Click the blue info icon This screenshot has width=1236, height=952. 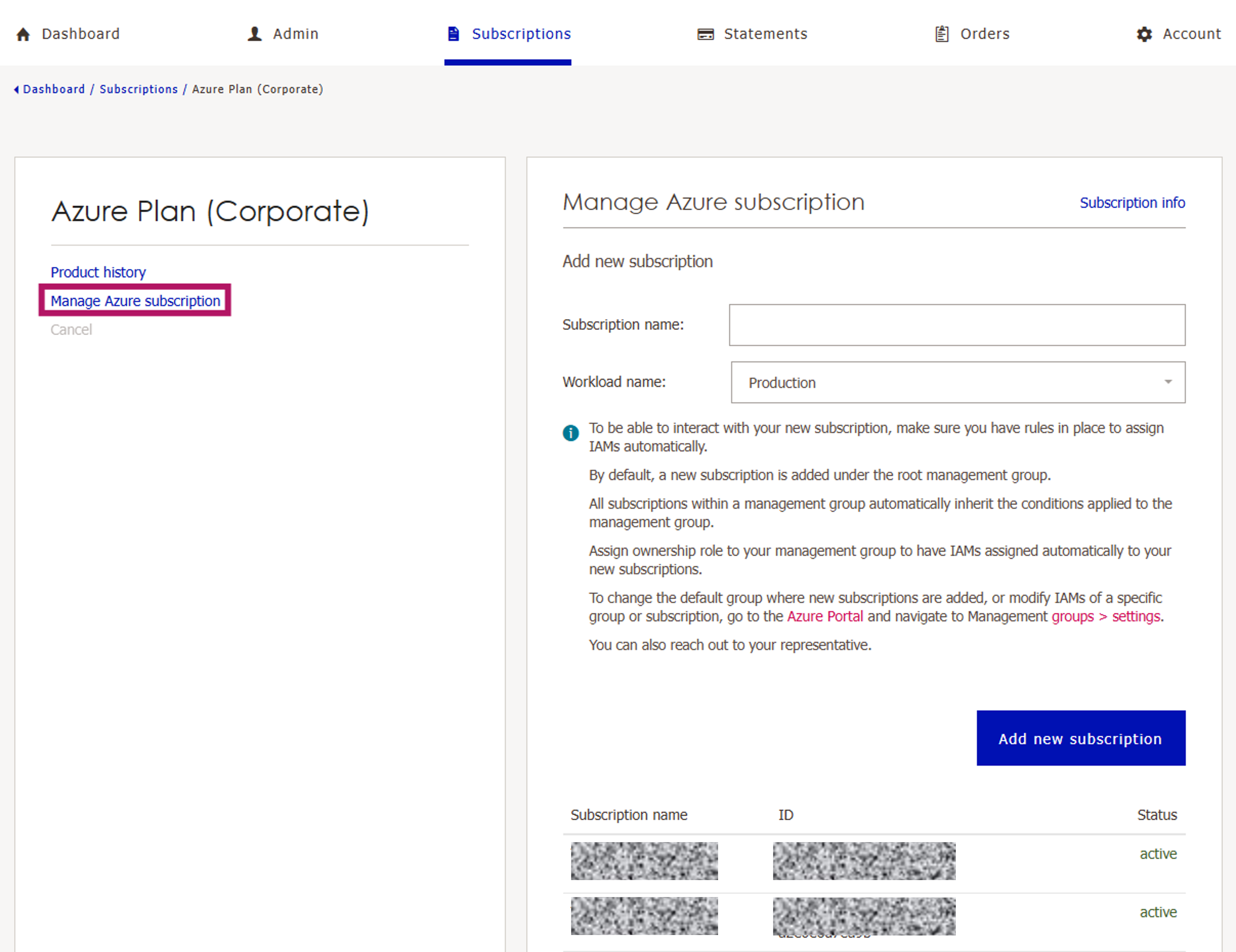click(571, 433)
